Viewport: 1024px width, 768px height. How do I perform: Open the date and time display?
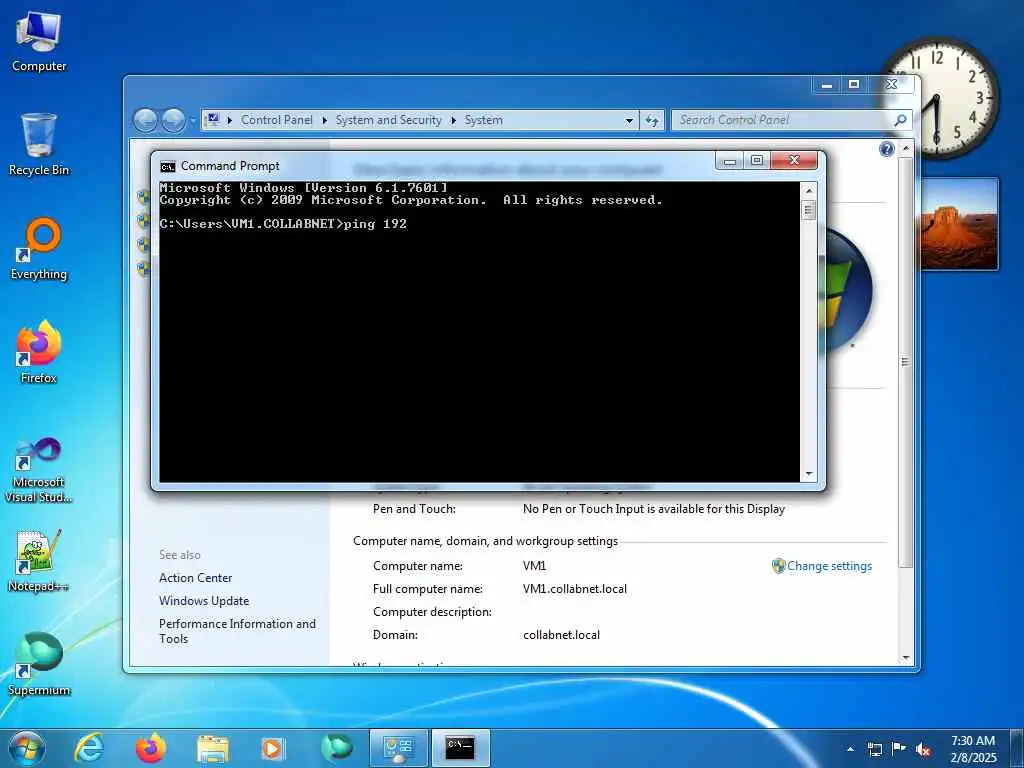click(x=973, y=749)
